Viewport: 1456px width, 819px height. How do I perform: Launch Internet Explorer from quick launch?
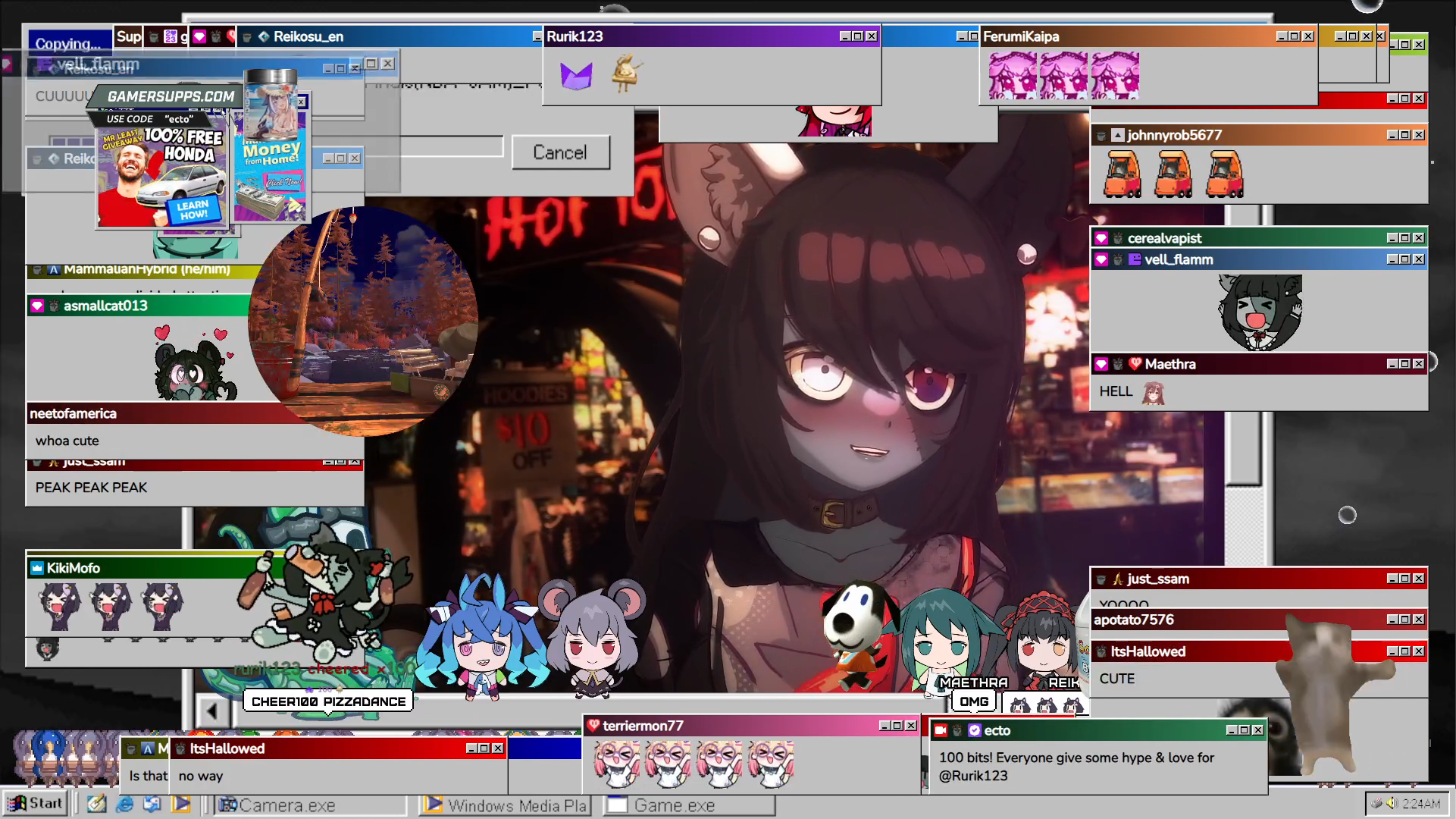point(125,804)
